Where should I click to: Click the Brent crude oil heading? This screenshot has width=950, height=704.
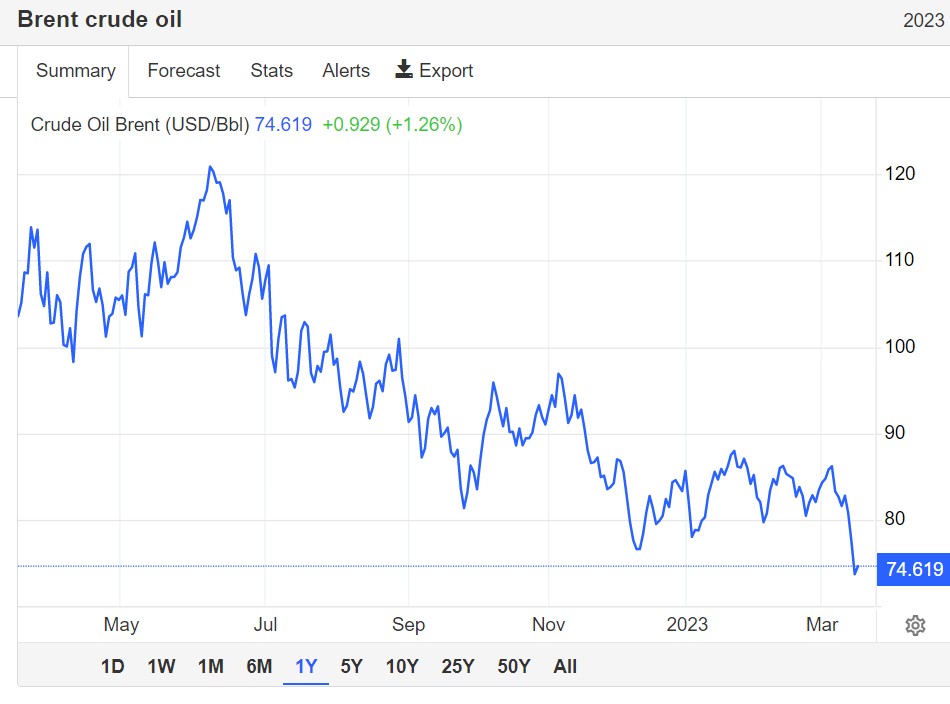pos(100,20)
